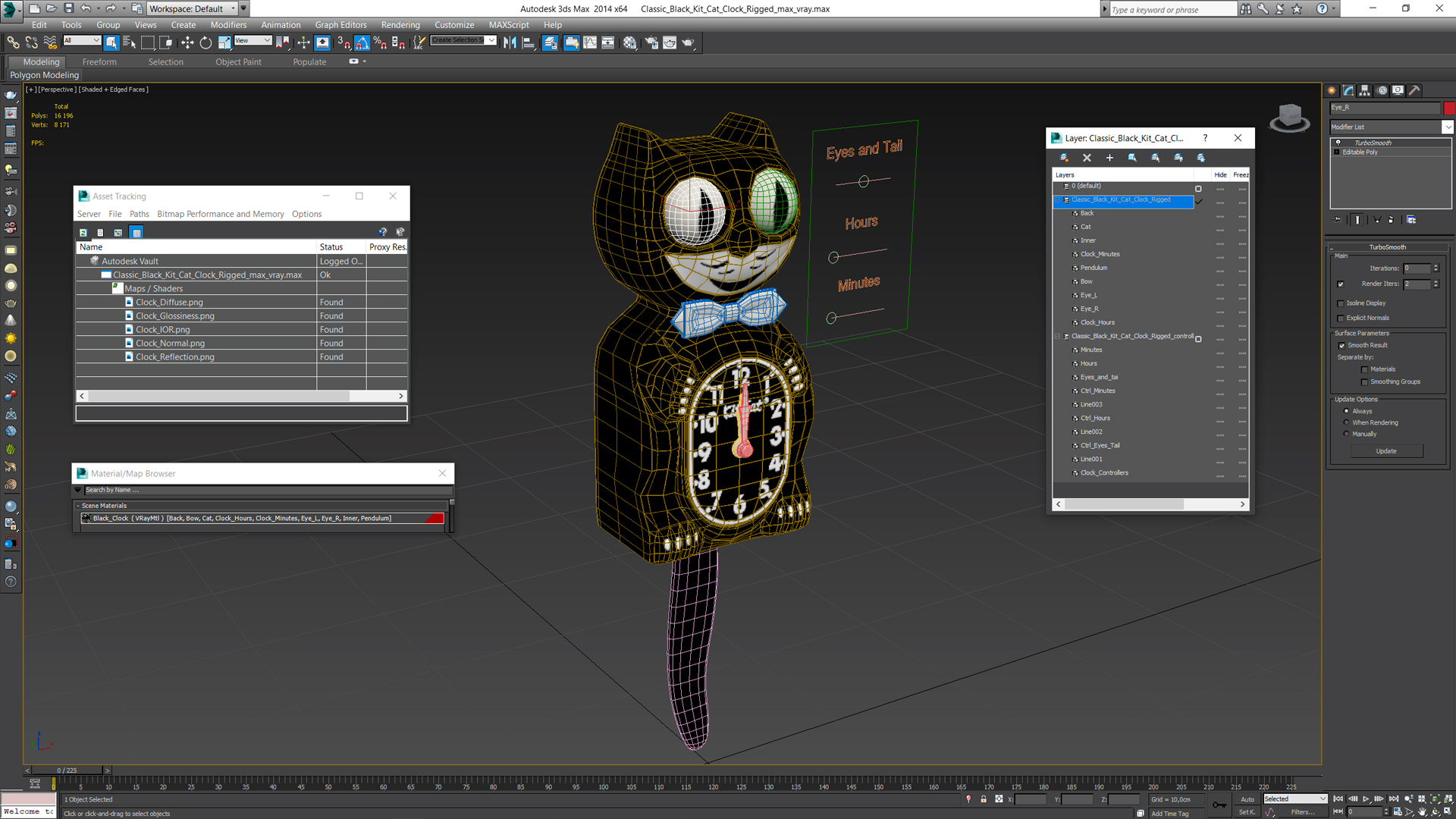Toggle Key Mode big key button
Viewport: 1456px width, 819px height.
pyautogui.click(x=1219, y=805)
